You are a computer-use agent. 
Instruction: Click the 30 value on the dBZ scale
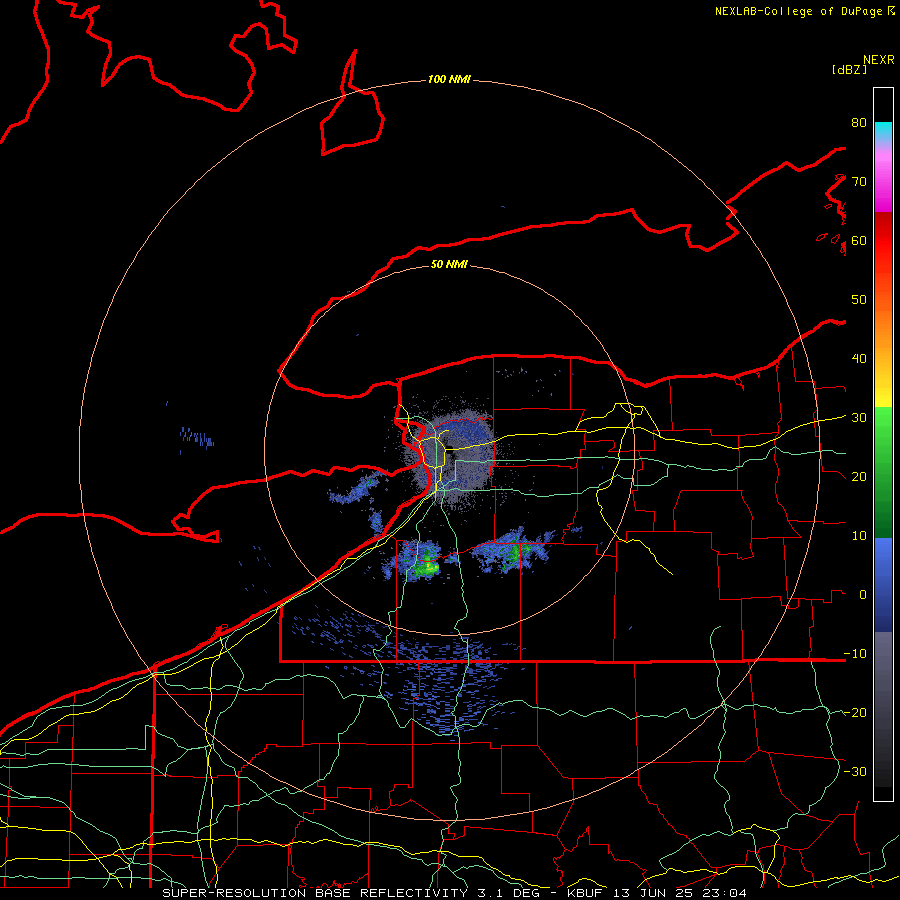[859, 418]
